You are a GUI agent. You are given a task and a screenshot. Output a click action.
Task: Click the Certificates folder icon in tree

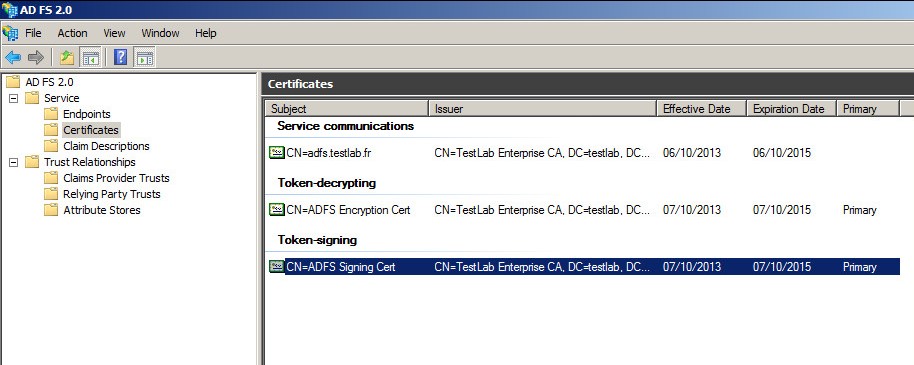[51, 130]
